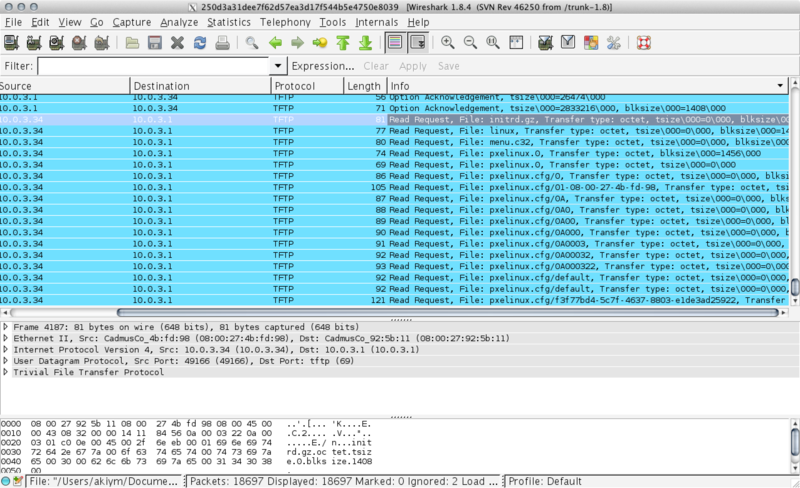
Task: Reload this capture file
Action: tap(199, 43)
